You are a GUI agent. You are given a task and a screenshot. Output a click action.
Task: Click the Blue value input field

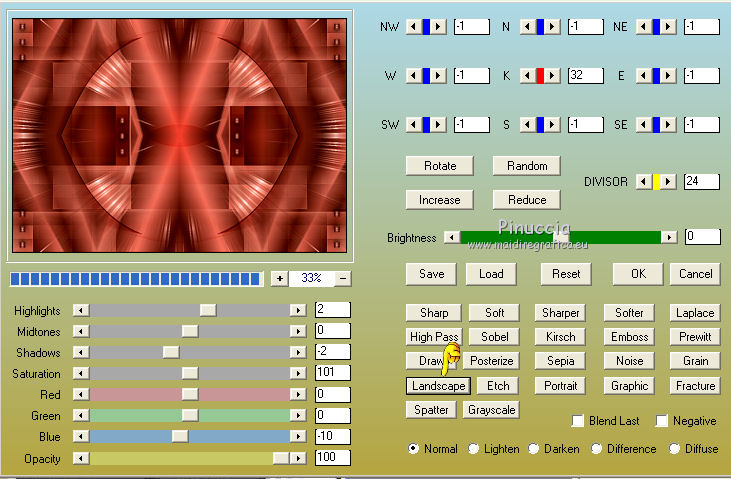[x=333, y=437]
